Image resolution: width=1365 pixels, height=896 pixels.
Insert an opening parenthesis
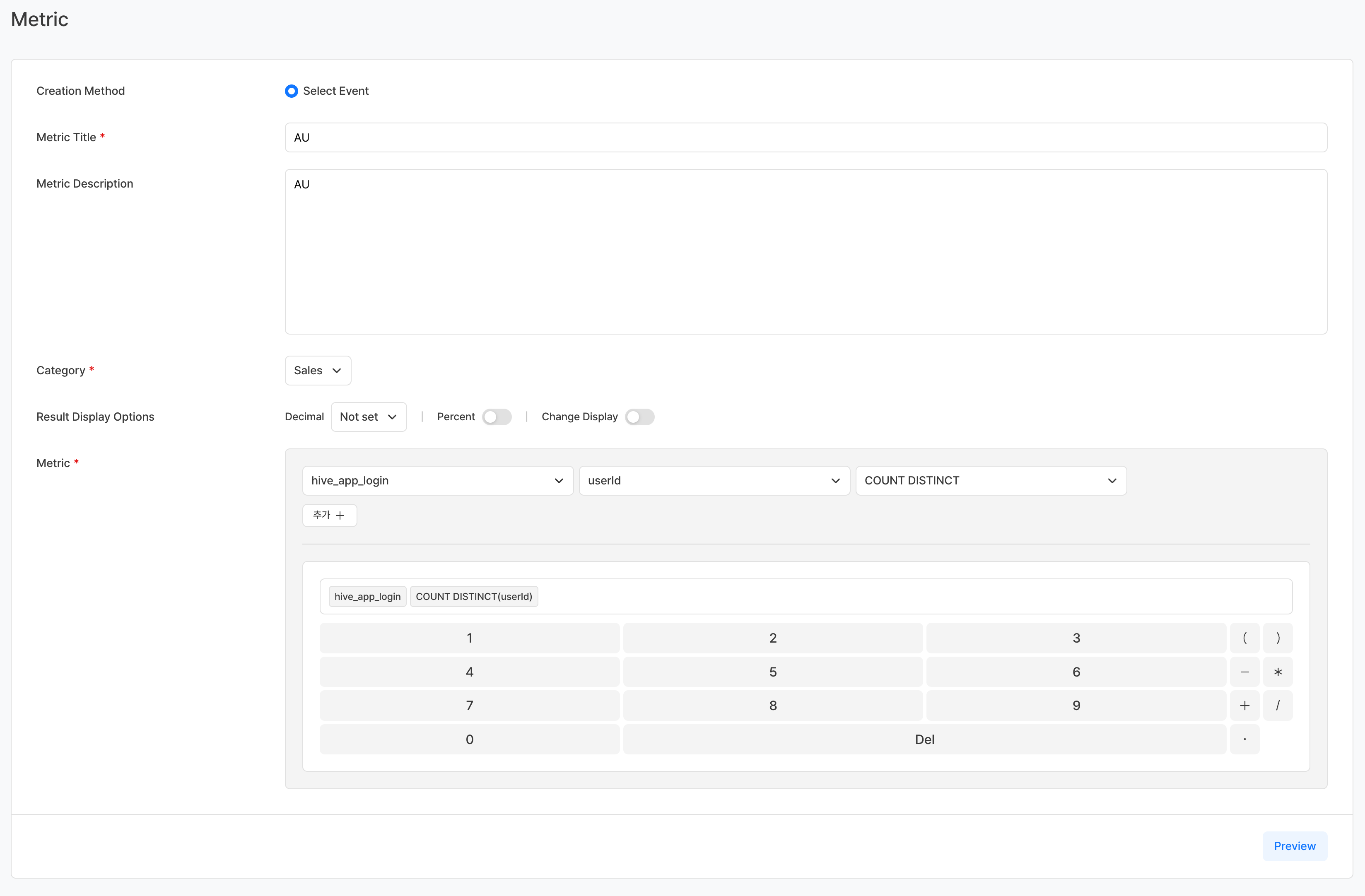(1244, 638)
